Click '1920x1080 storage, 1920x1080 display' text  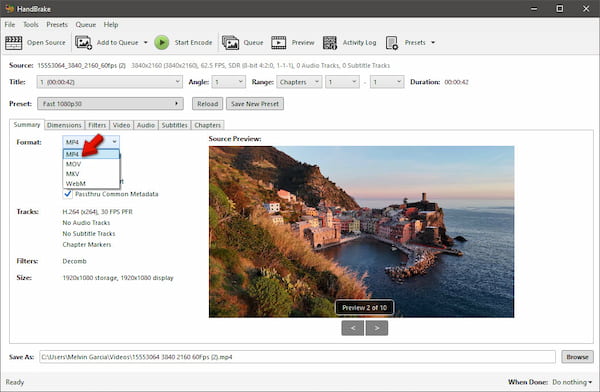[x=118, y=278]
